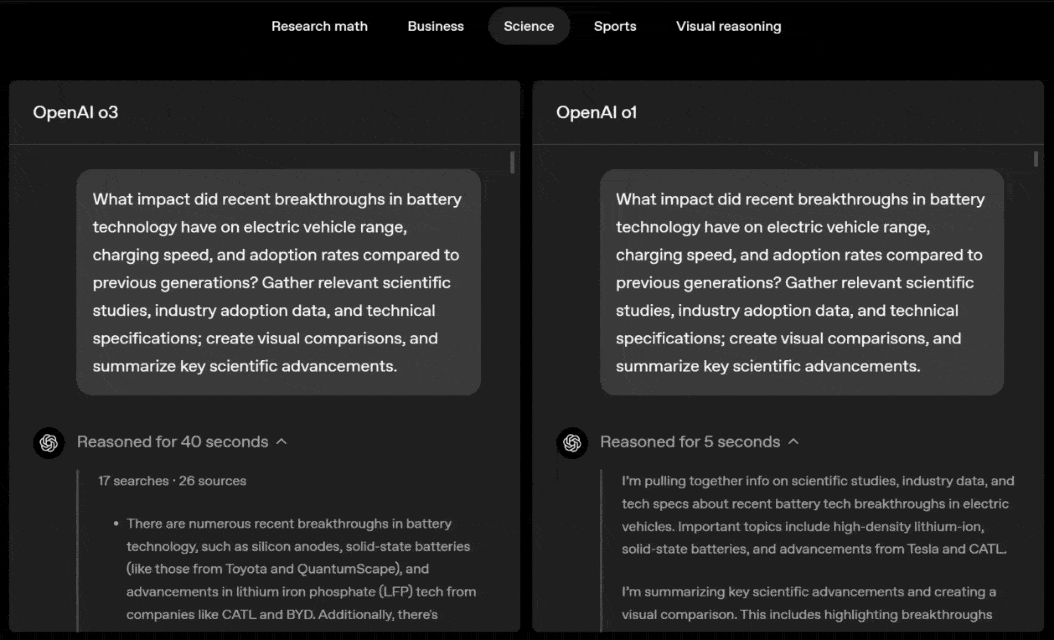
Task: Click the "17 searches · 26 sources" label
Action: pos(172,481)
